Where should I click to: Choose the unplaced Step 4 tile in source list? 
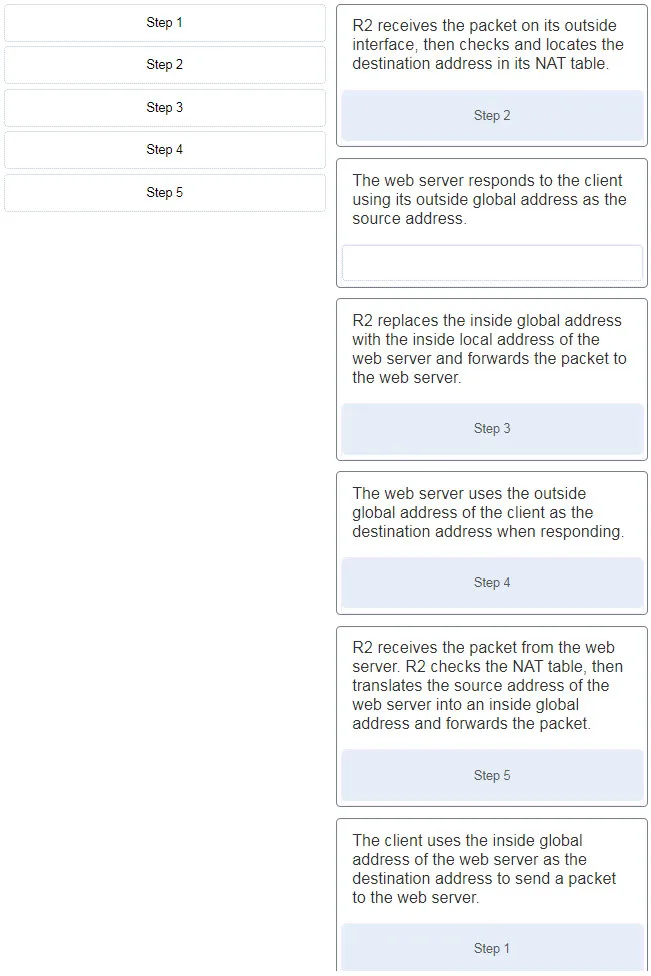tap(164, 149)
